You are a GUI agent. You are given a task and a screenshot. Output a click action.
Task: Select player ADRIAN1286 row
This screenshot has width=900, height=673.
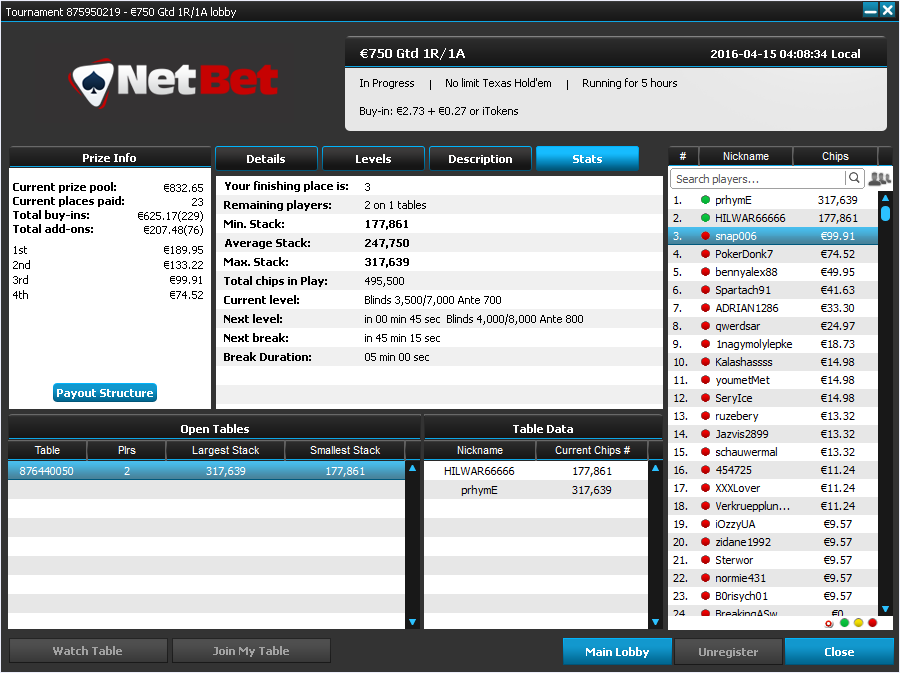click(773, 308)
